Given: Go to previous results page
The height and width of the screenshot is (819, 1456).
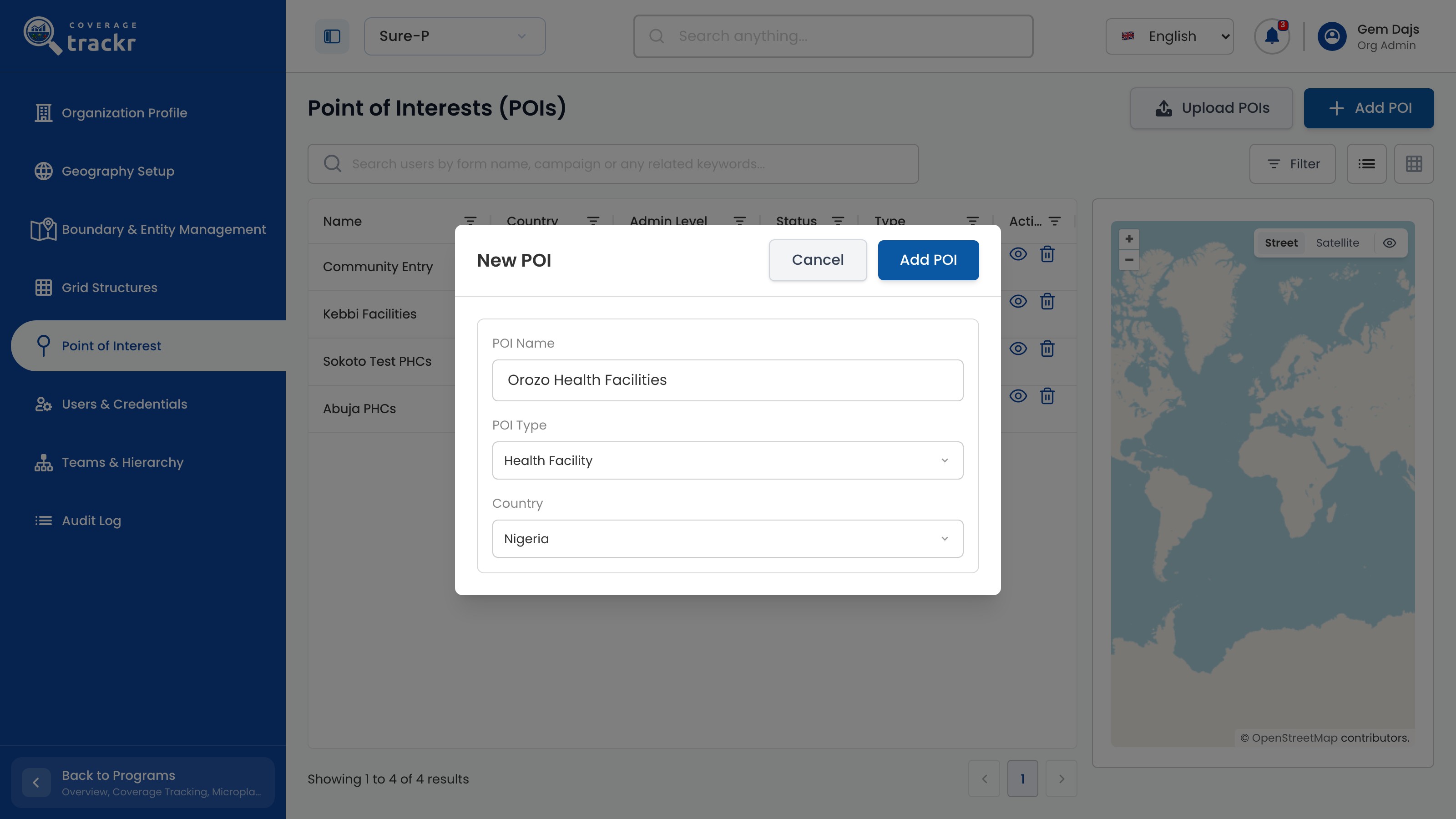Looking at the screenshot, I should [x=984, y=779].
